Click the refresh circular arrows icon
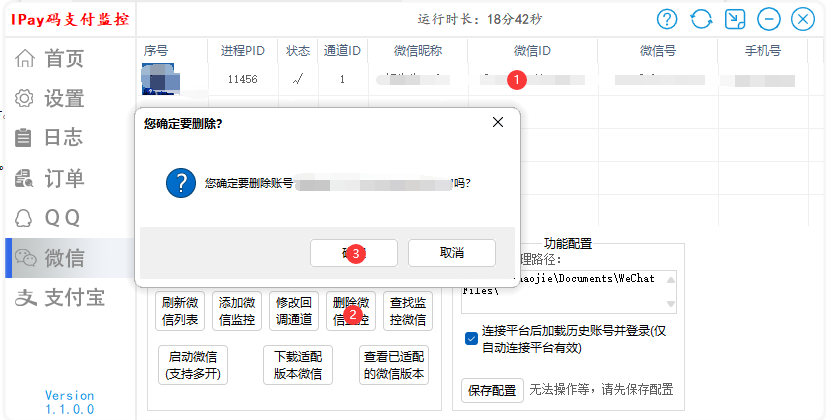The height and width of the screenshot is (420, 826). click(701, 19)
